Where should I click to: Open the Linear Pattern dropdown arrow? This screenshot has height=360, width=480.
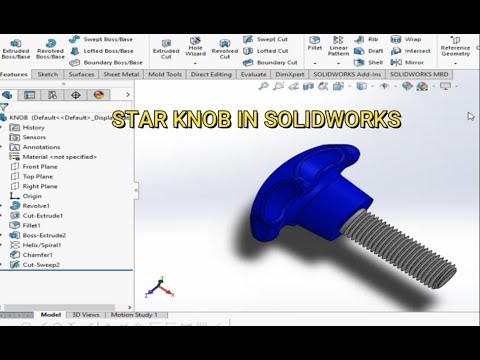click(338, 63)
